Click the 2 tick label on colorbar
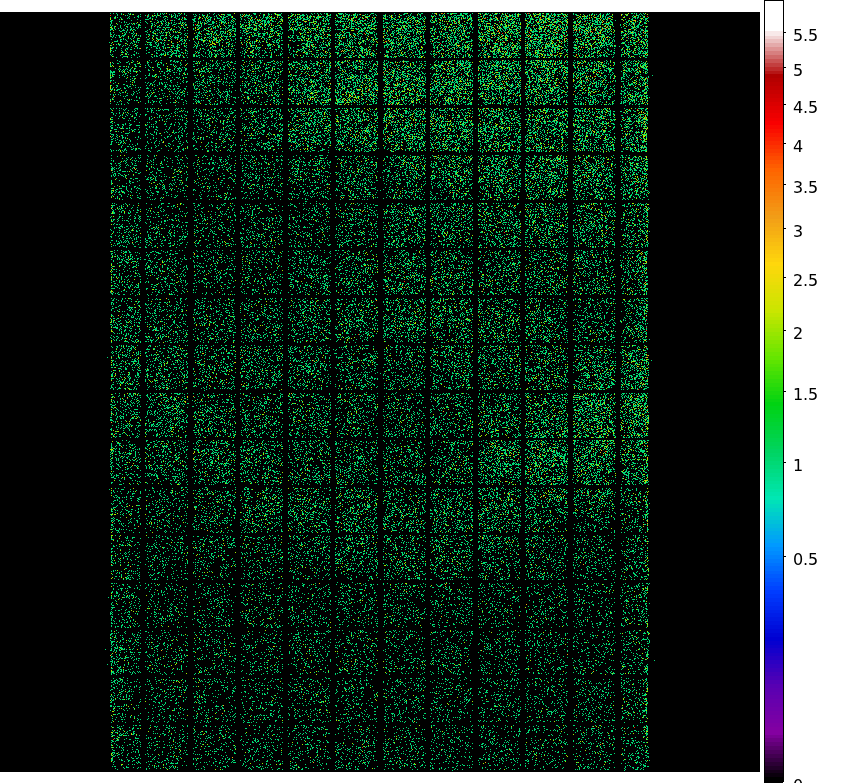 [798, 333]
